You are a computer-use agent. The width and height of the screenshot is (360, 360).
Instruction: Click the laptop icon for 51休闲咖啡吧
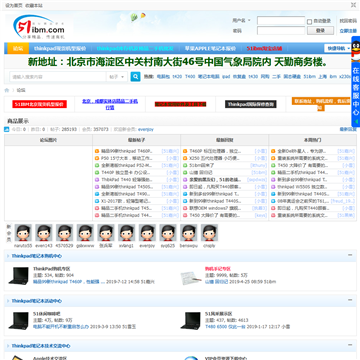coord(19,321)
